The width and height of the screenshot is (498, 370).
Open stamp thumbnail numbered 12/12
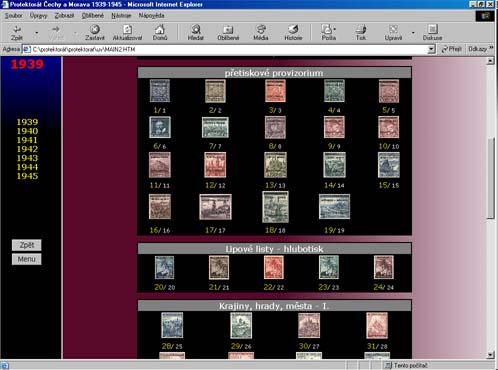coord(215,165)
